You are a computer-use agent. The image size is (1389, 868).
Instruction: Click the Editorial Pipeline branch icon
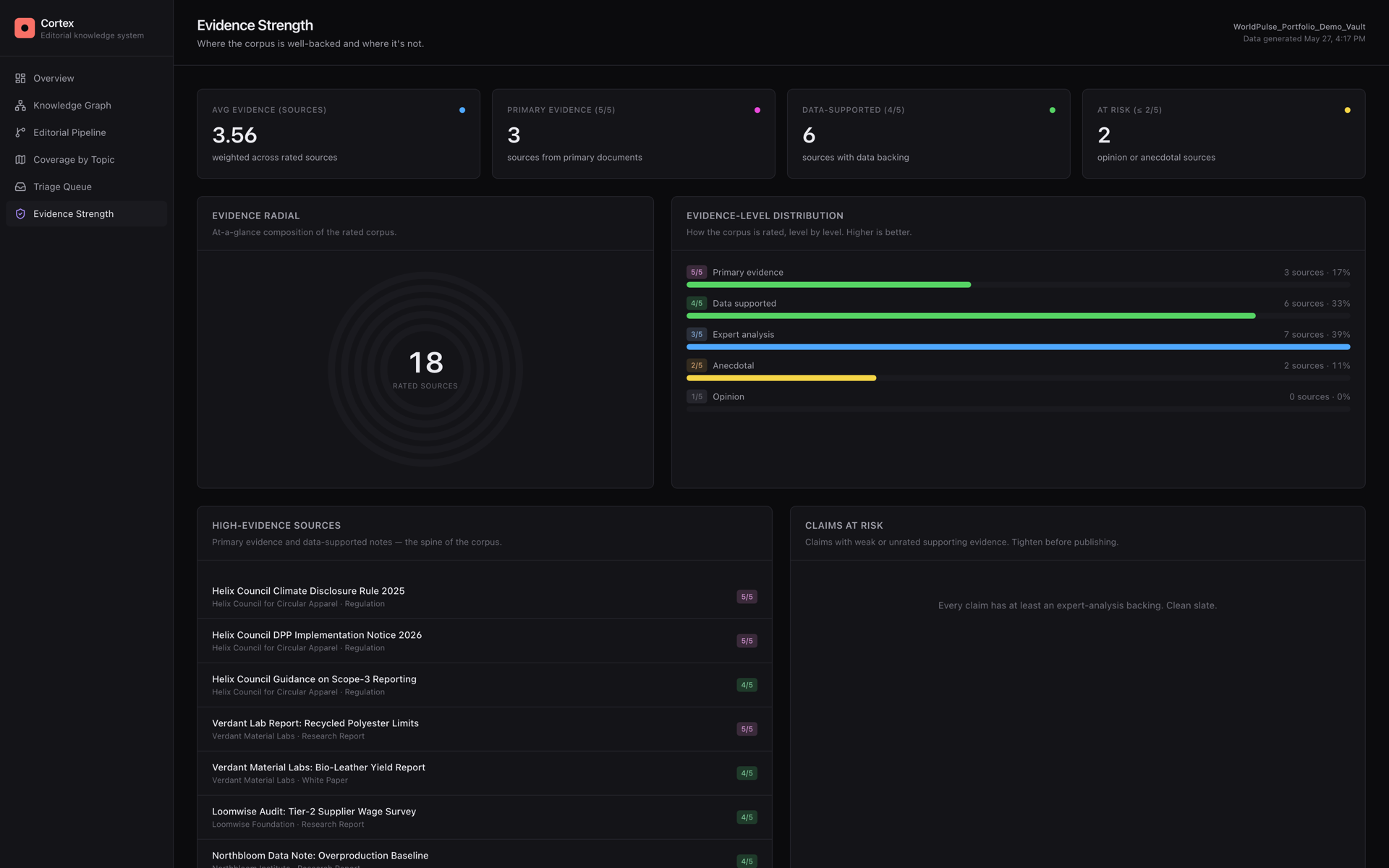[x=20, y=132]
